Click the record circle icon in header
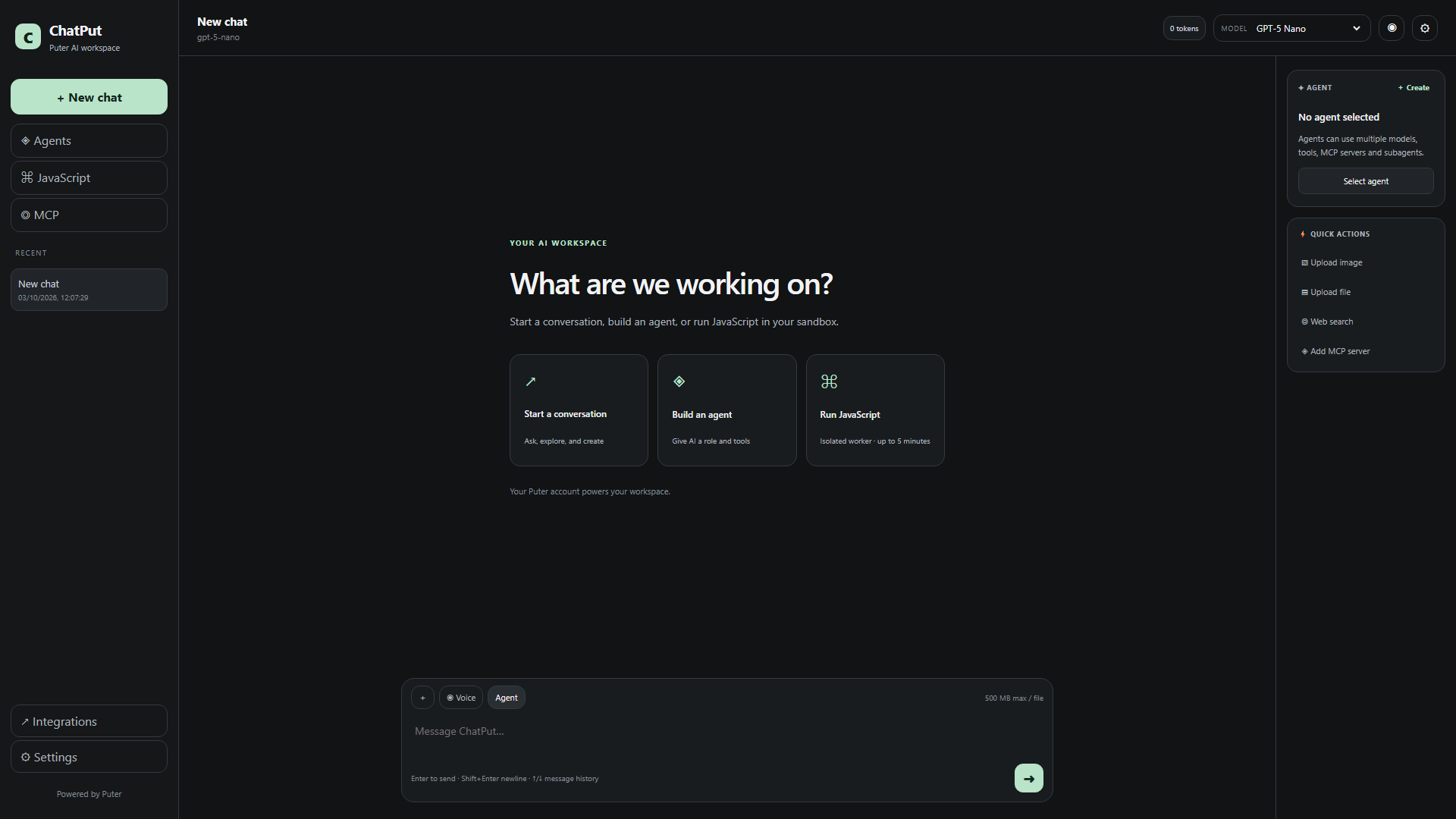 (x=1392, y=28)
